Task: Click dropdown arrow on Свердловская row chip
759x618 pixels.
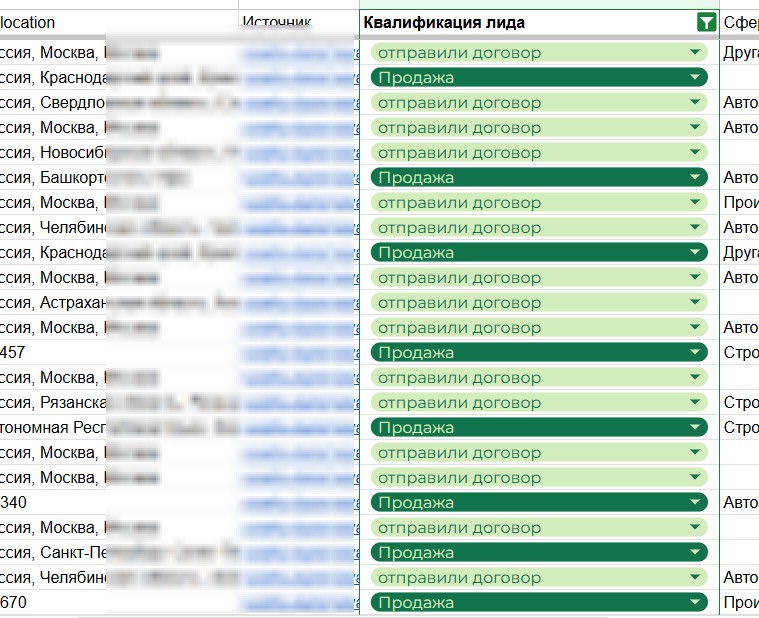Action: [x=695, y=103]
